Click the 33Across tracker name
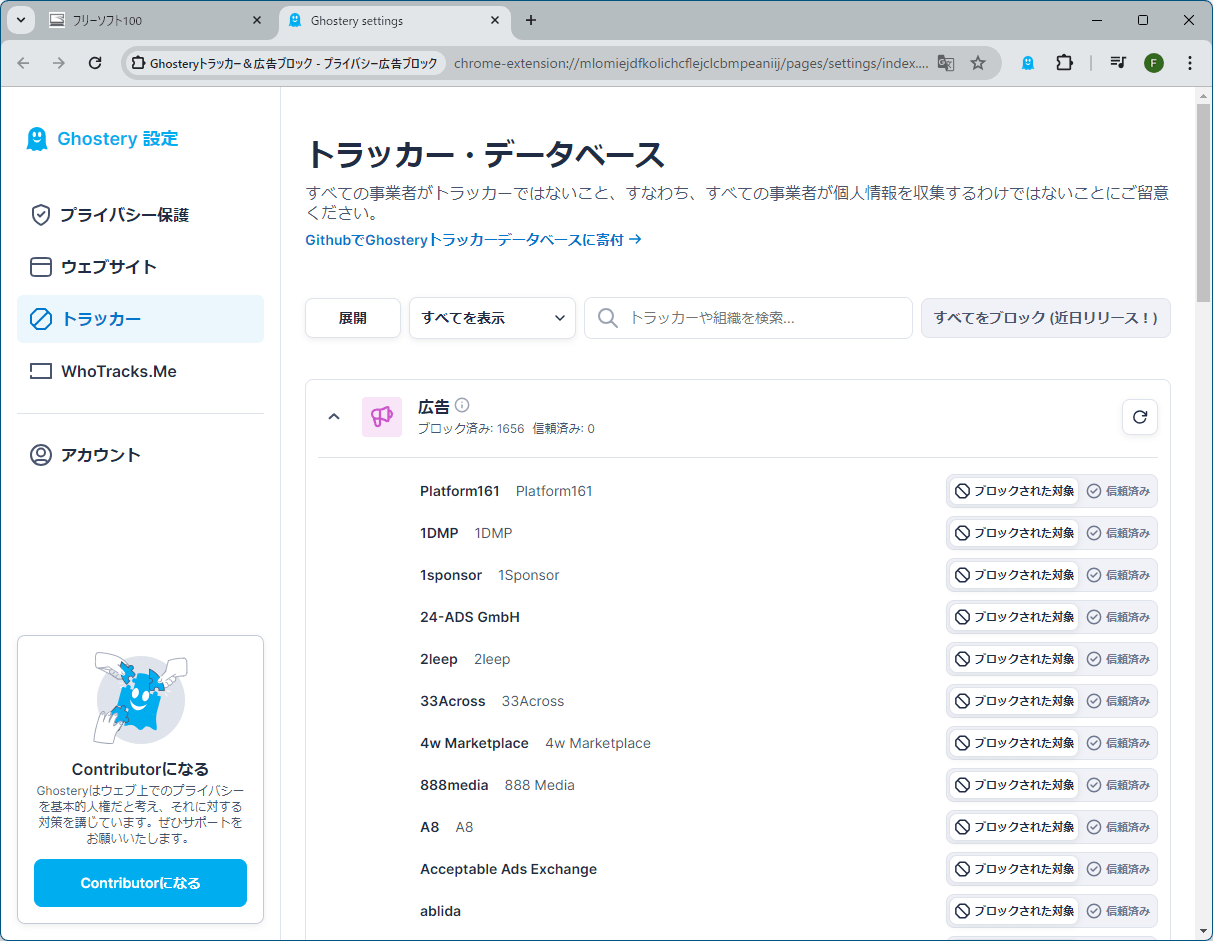The width and height of the screenshot is (1213, 941). [x=453, y=701]
